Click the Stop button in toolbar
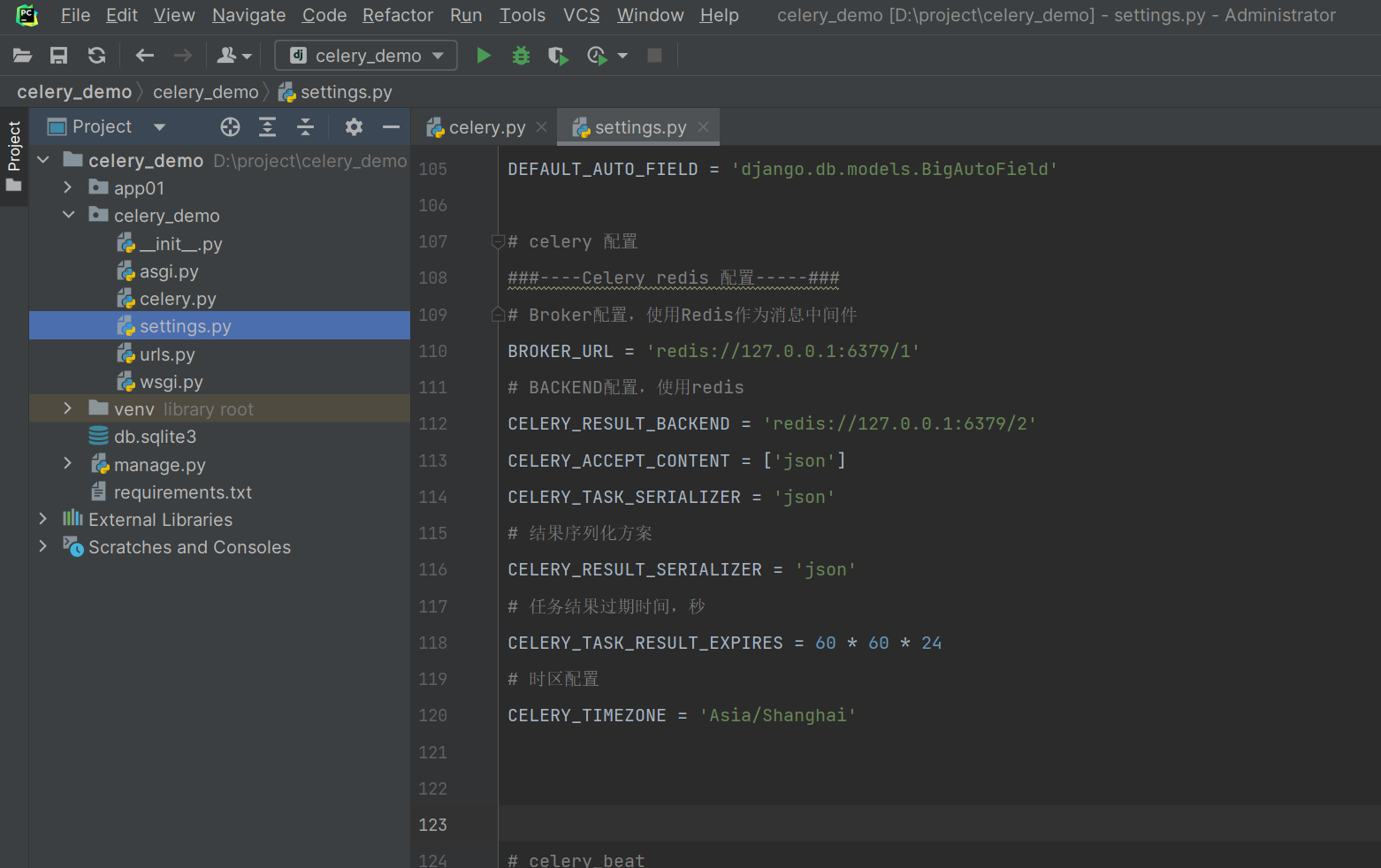1381x868 pixels. (x=655, y=56)
